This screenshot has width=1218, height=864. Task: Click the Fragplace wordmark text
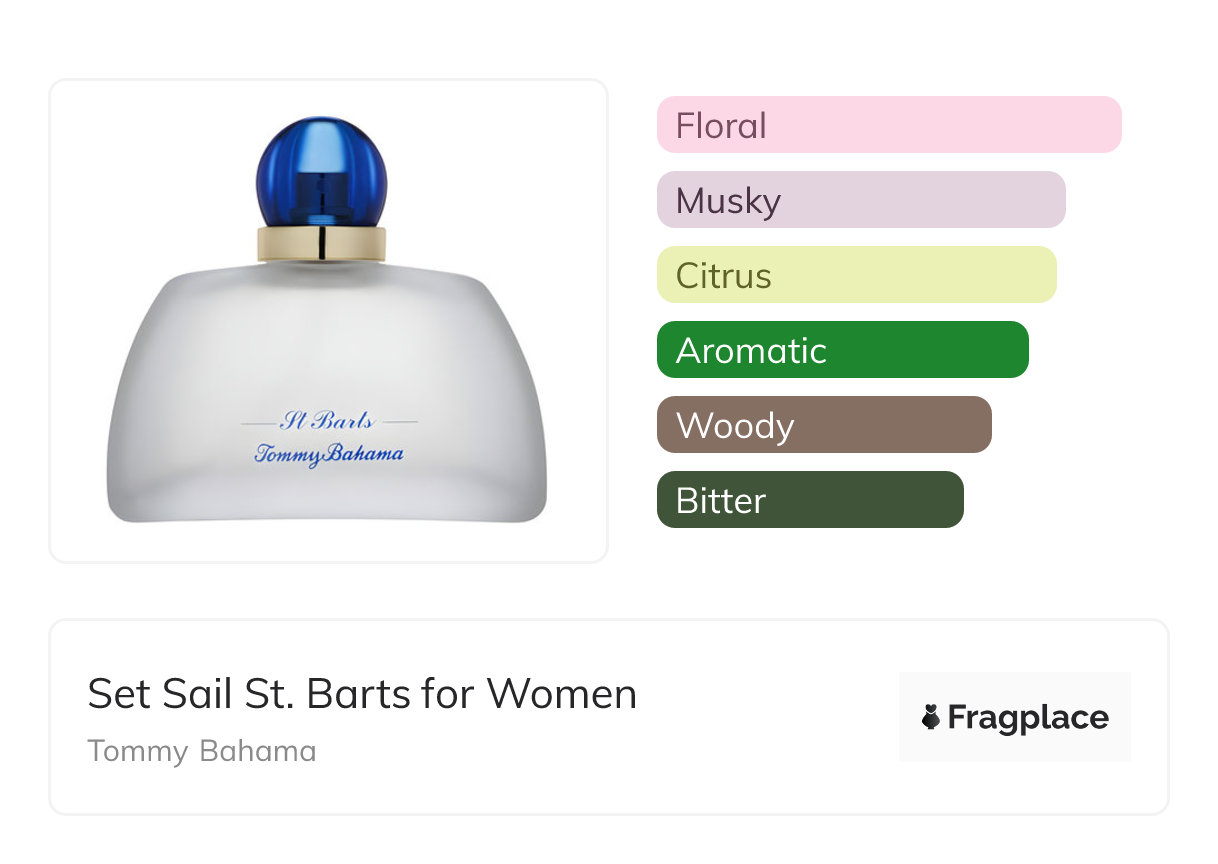click(1027, 717)
